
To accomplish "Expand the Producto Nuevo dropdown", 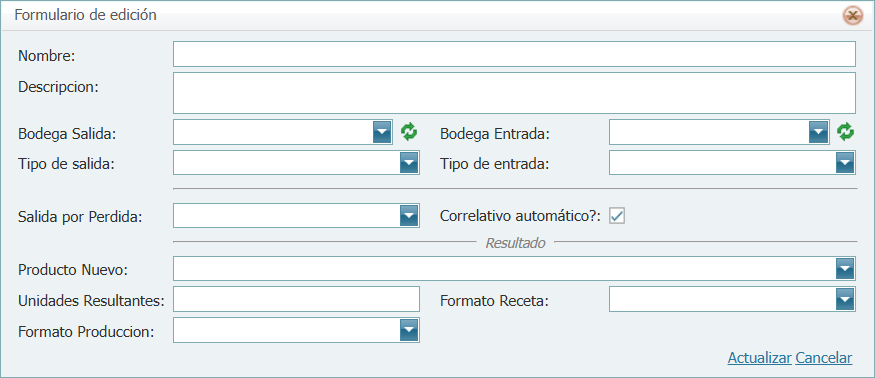I will coord(845,269).
